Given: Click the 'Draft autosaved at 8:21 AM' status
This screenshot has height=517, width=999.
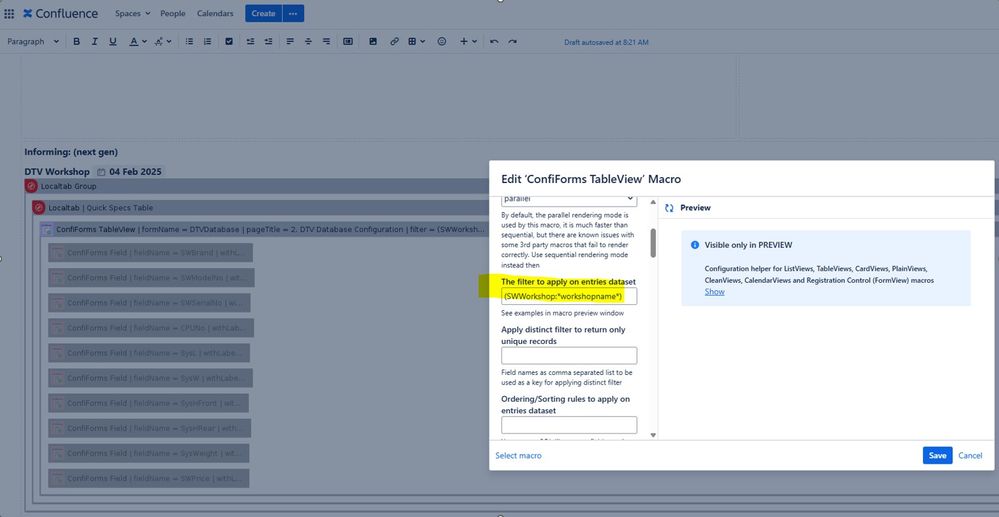Looking at the screenshot, I should (606, 42).
